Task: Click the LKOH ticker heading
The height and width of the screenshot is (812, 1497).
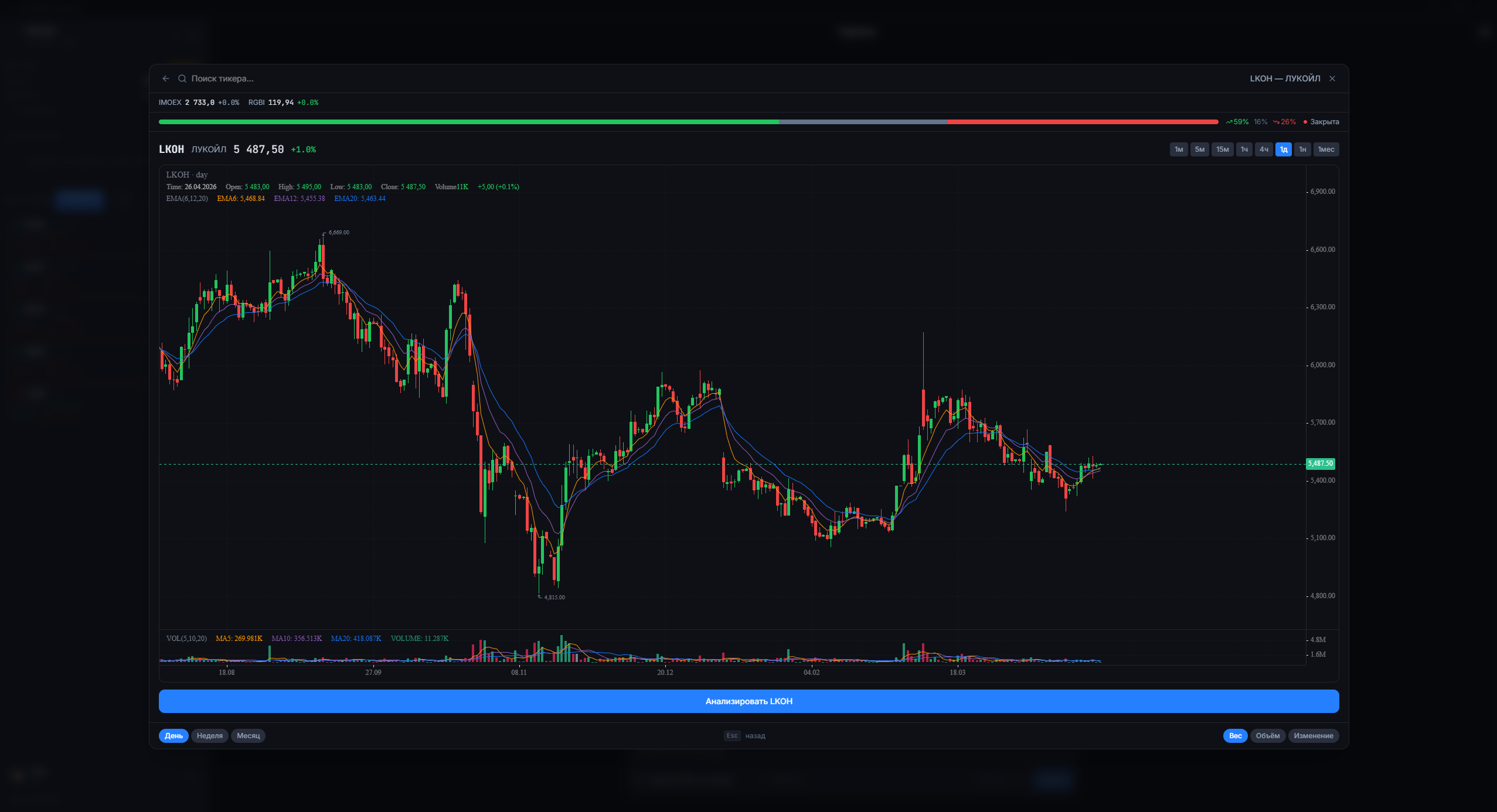Action: 171,149
